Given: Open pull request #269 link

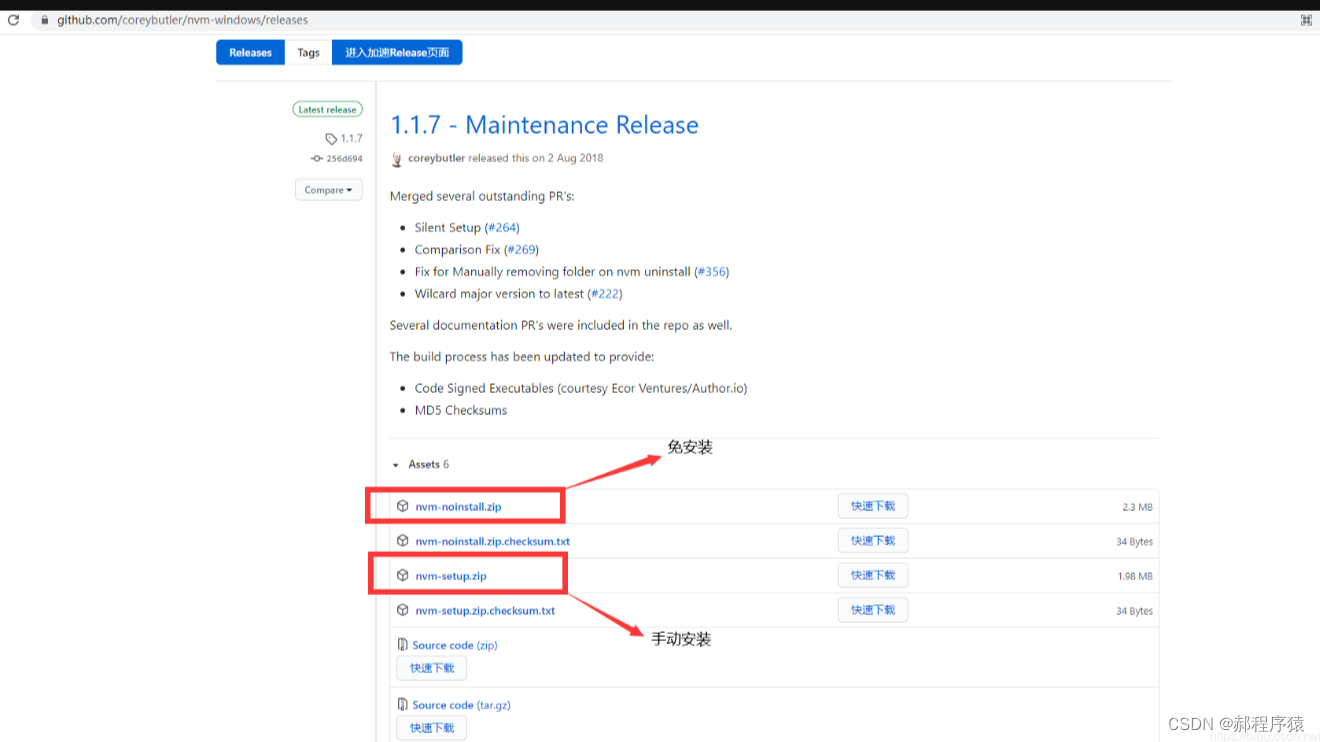Looking at the screenshot, I should (522, 250).
